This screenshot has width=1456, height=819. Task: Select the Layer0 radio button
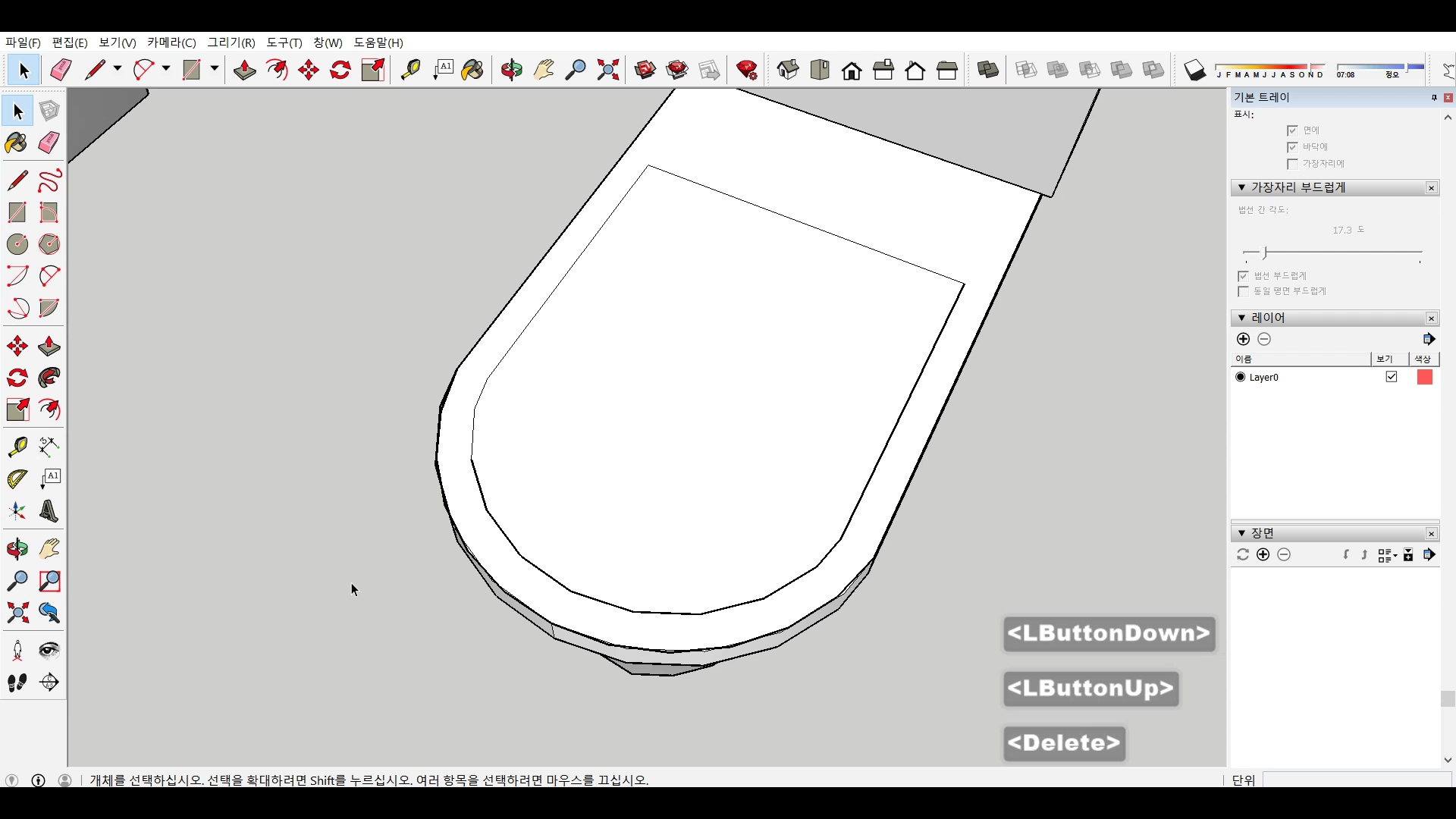point(1241,377)
